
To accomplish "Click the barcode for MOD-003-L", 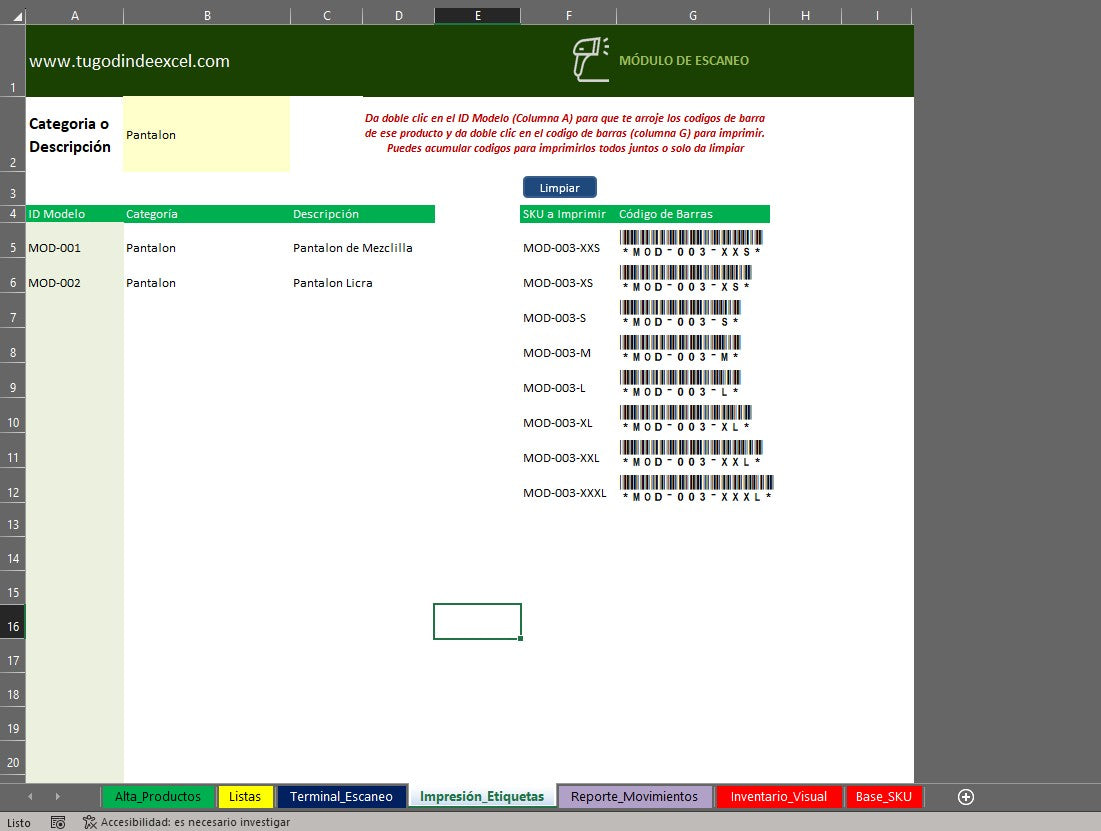I will [680, 384].
